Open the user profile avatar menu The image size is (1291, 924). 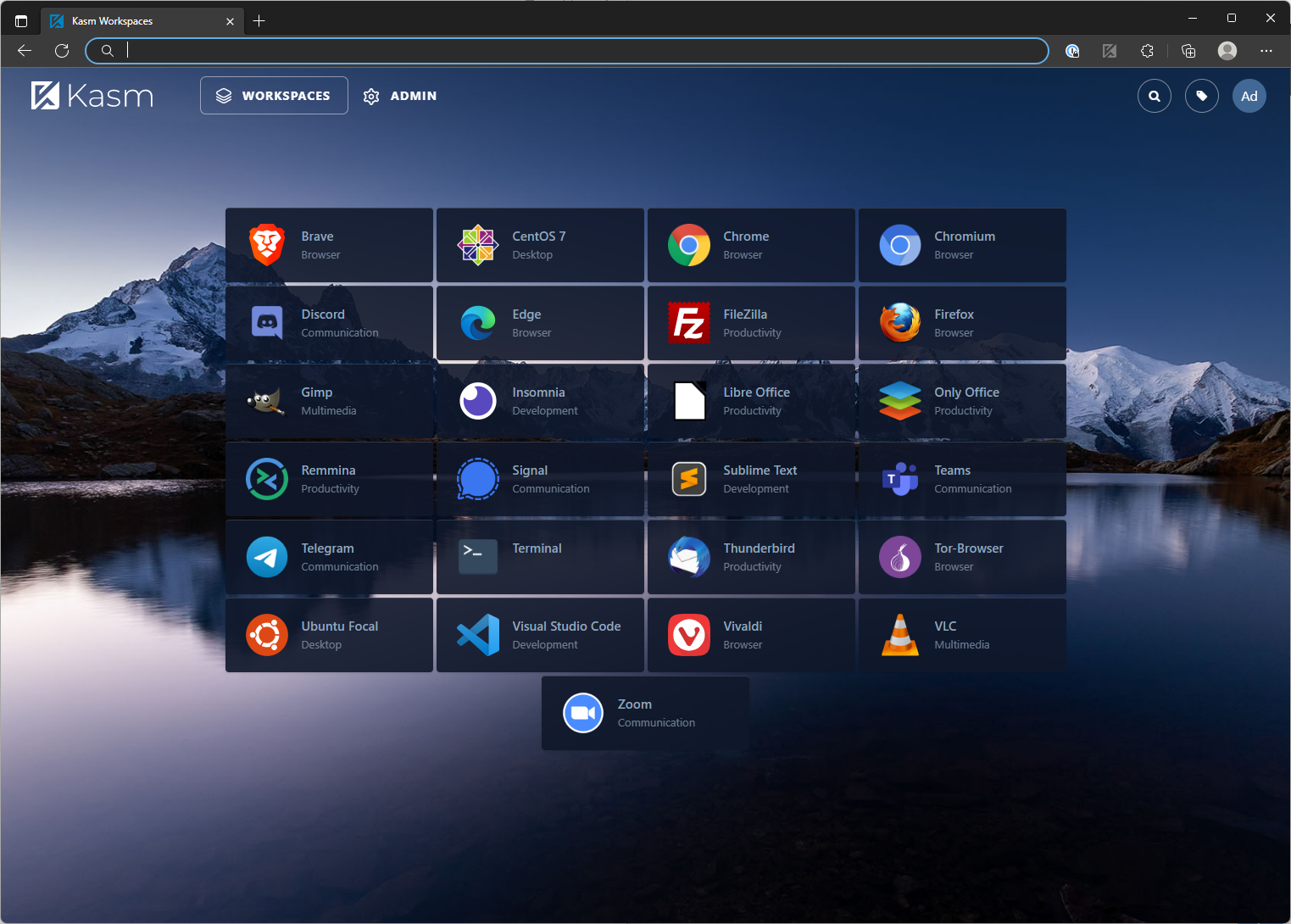tap(1249, 96)
